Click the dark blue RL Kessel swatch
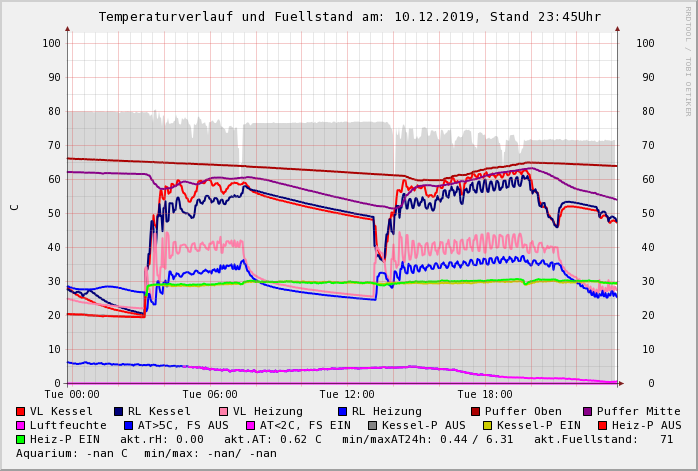Image resolution: width=698 pixels, height=471 pixels. 118,411
